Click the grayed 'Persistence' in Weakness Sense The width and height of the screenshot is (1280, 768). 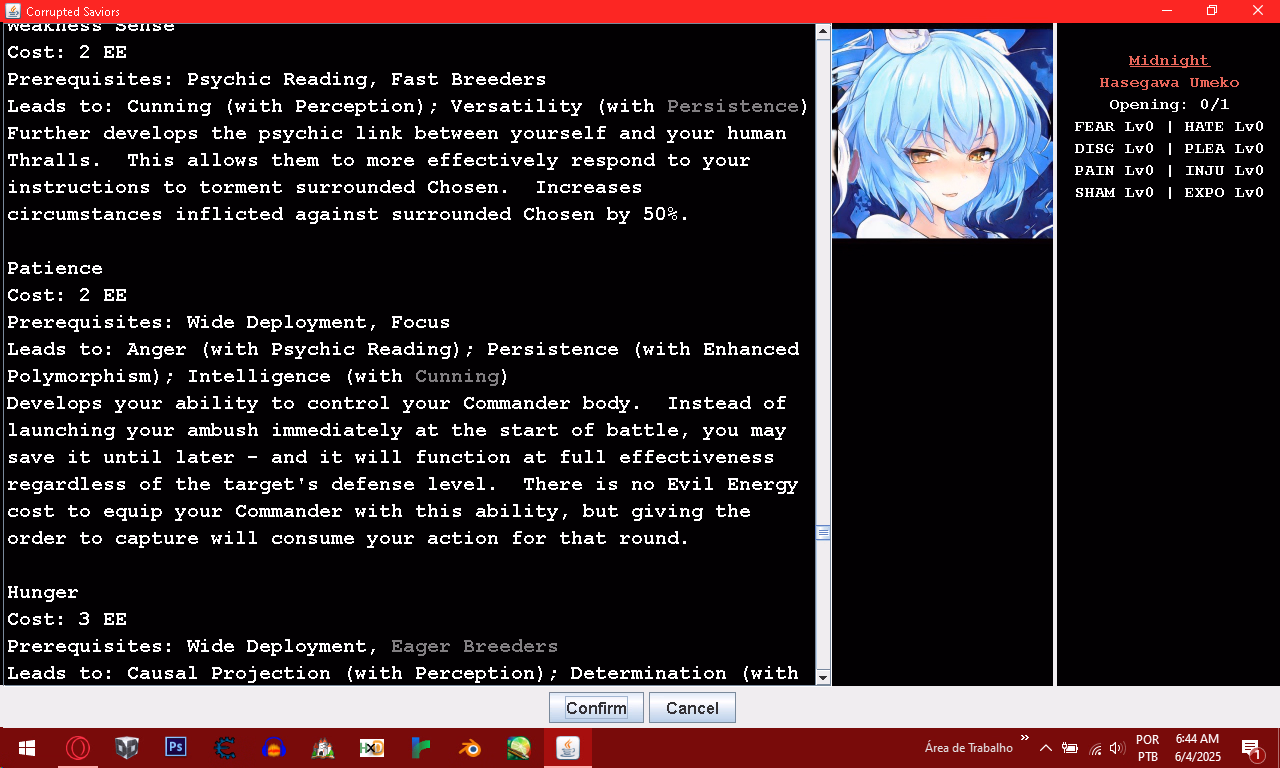pyautogui.click(x=733, y=106)
